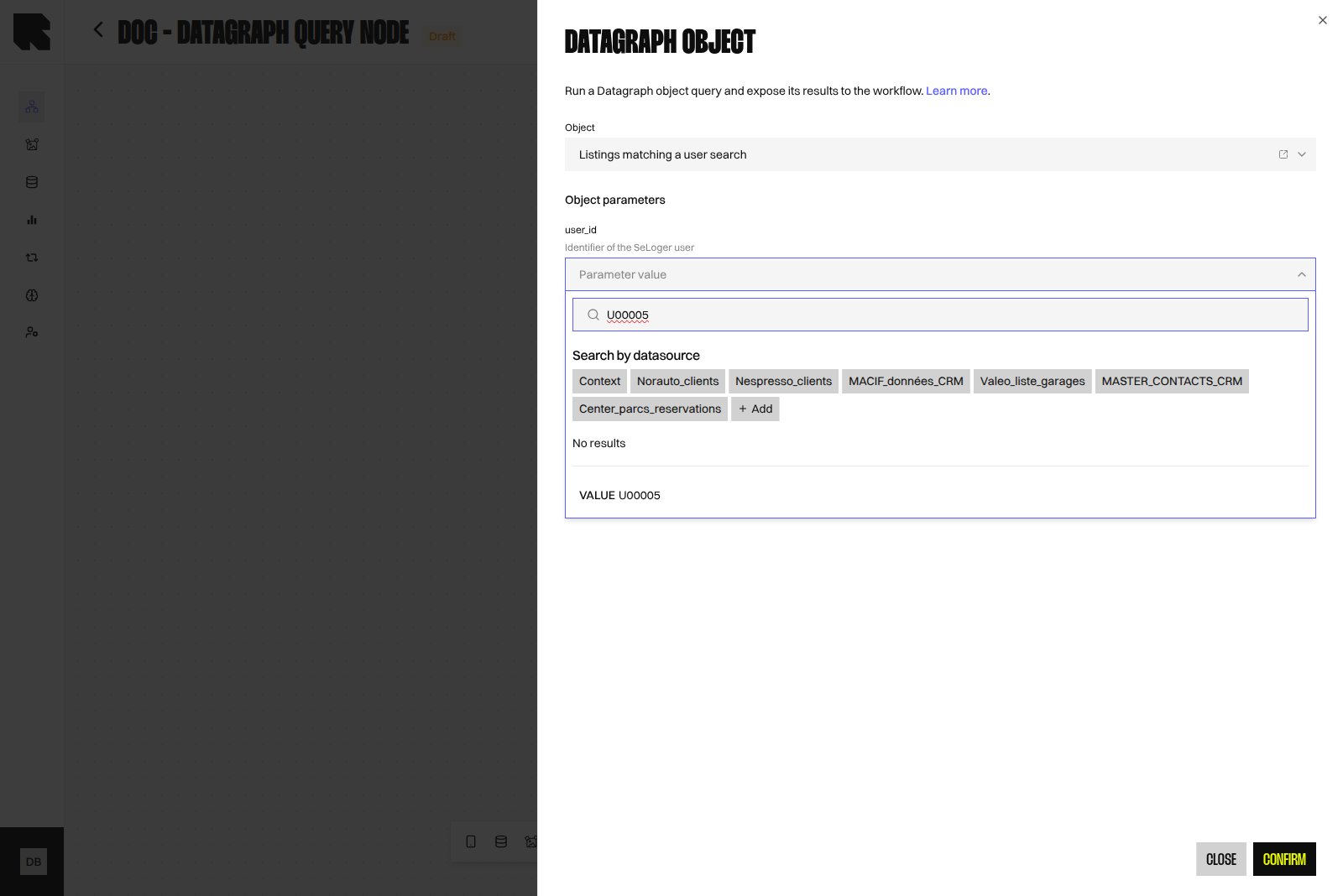Expand the Object dropdown chevron
The height and width of the screenshot is (896, 1343).
point(1302,154)
